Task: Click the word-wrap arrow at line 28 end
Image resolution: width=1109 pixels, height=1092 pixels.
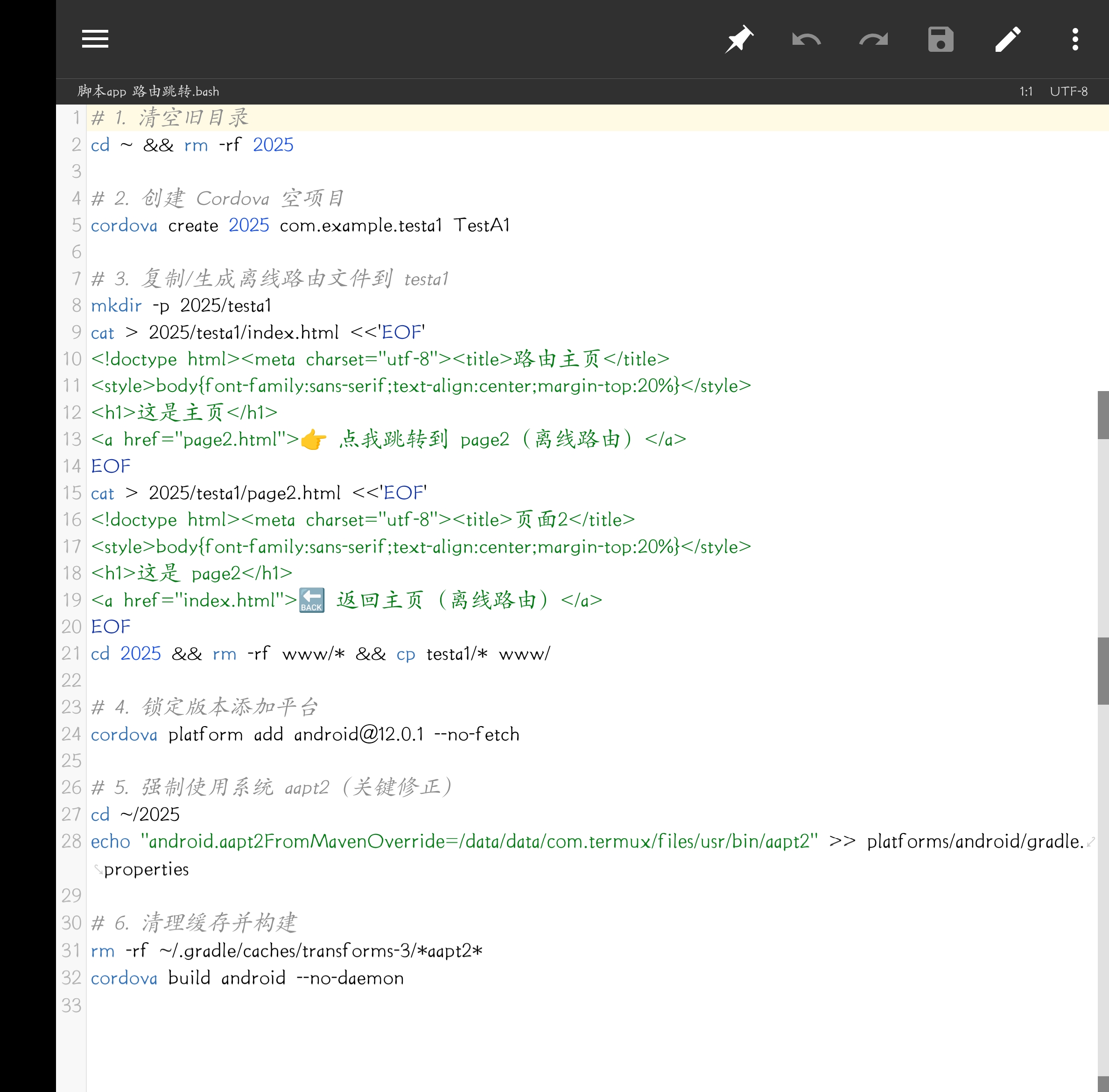Action: pos(1091,841)
